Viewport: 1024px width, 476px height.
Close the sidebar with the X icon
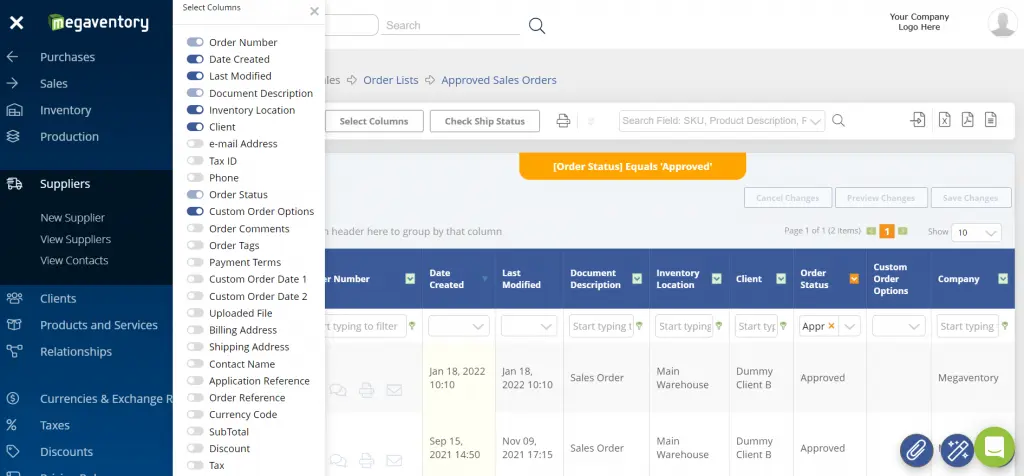click(x=16, y=24)
